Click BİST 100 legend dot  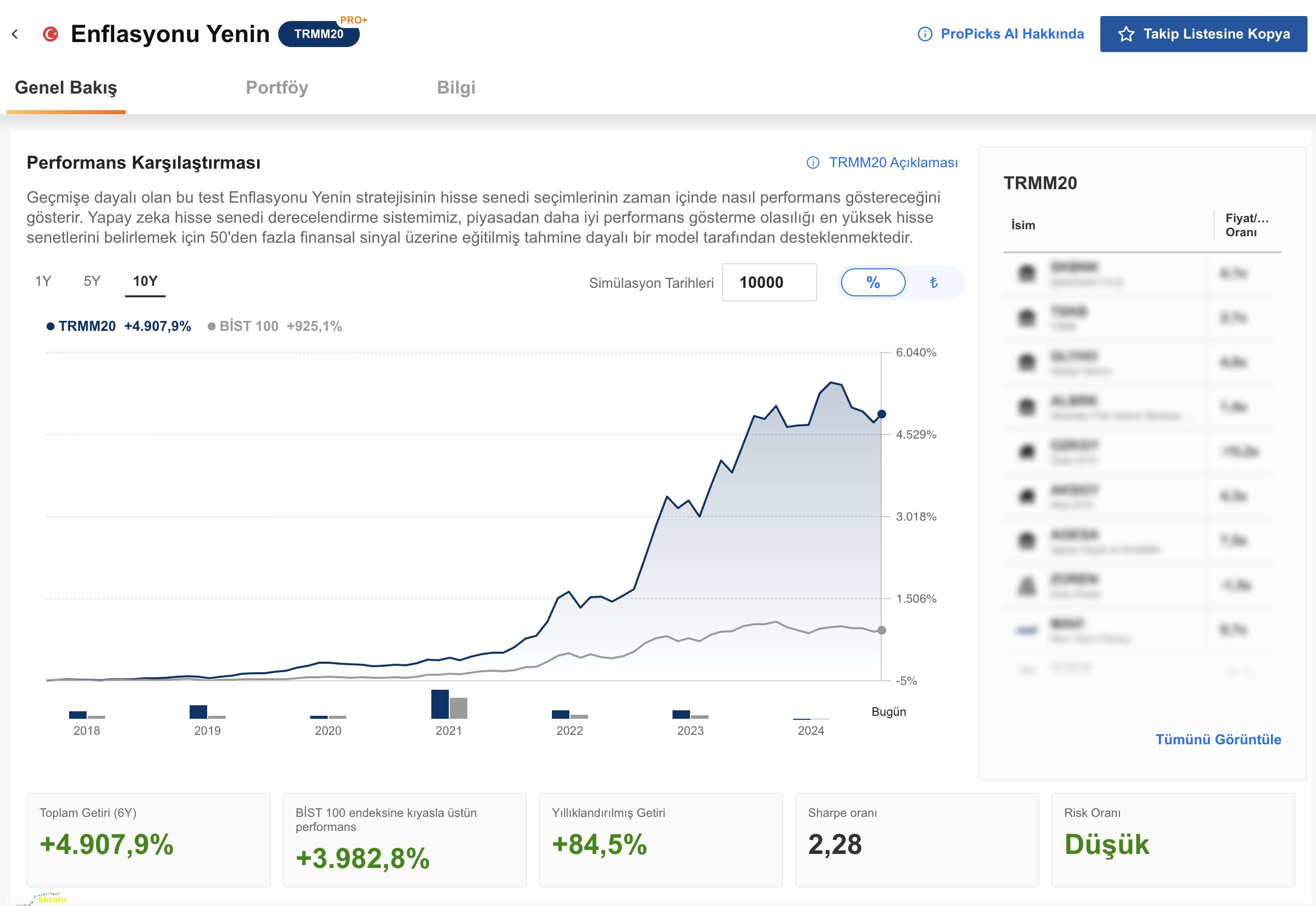point(212,326)
